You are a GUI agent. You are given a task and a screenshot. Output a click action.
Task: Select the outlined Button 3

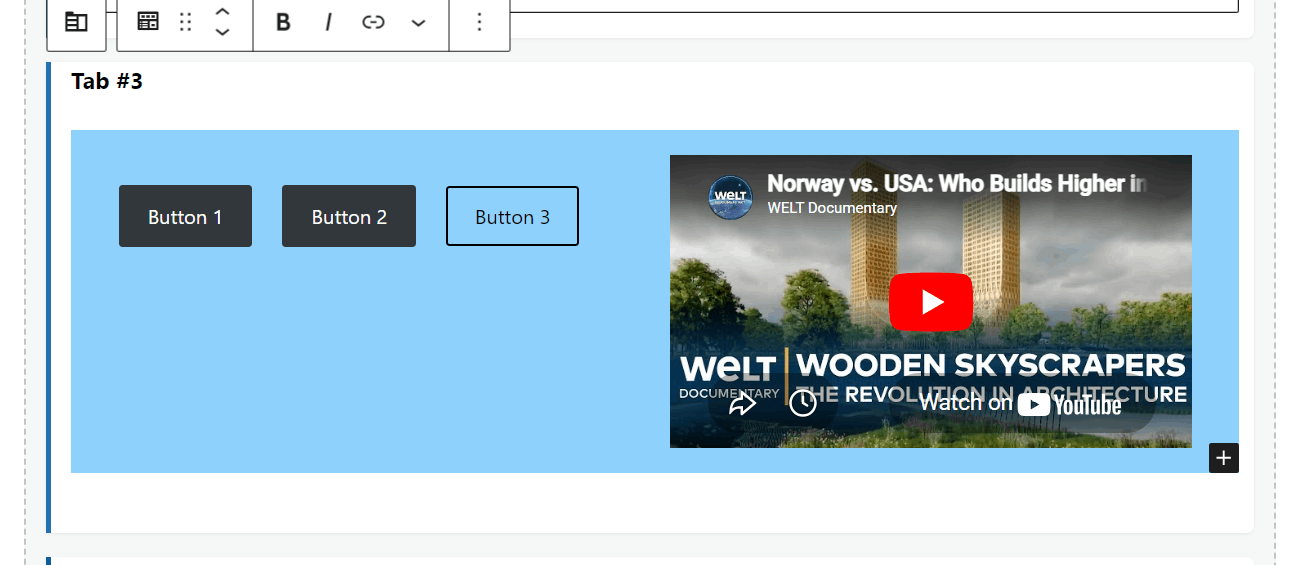[x=512, y=216]
